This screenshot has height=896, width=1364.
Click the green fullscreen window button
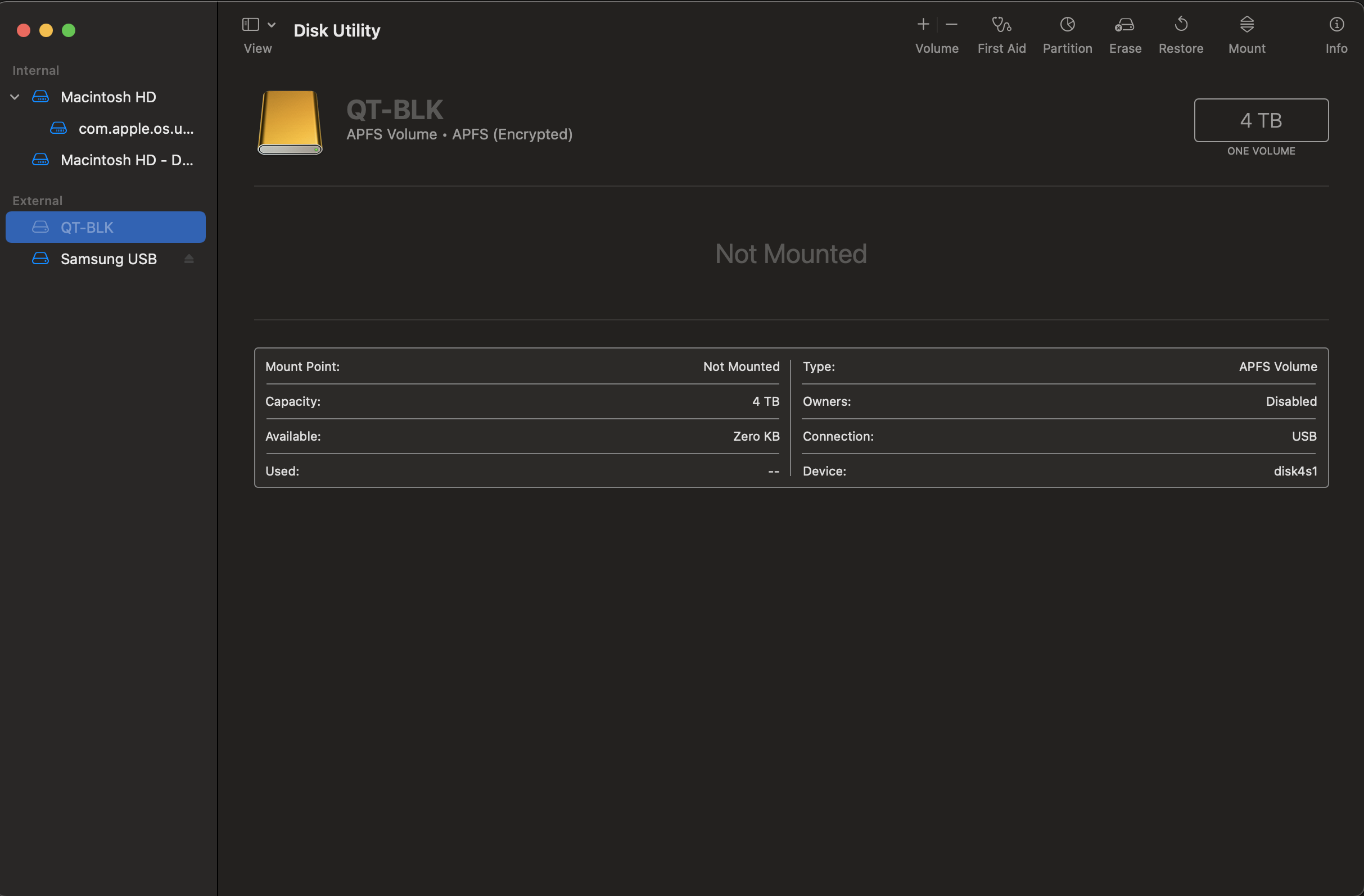click(69, 30)
